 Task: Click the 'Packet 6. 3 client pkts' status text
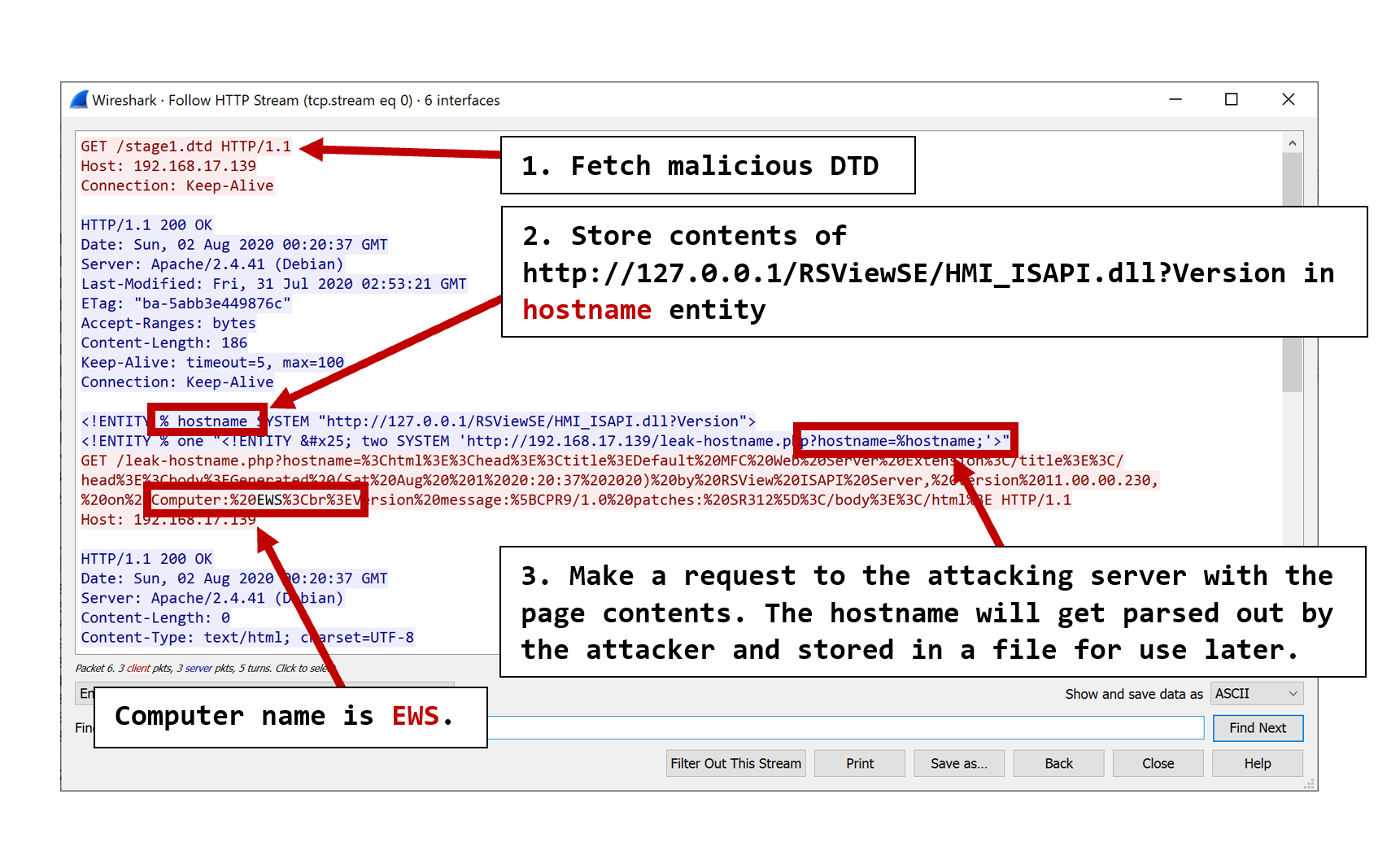point(205,668)
